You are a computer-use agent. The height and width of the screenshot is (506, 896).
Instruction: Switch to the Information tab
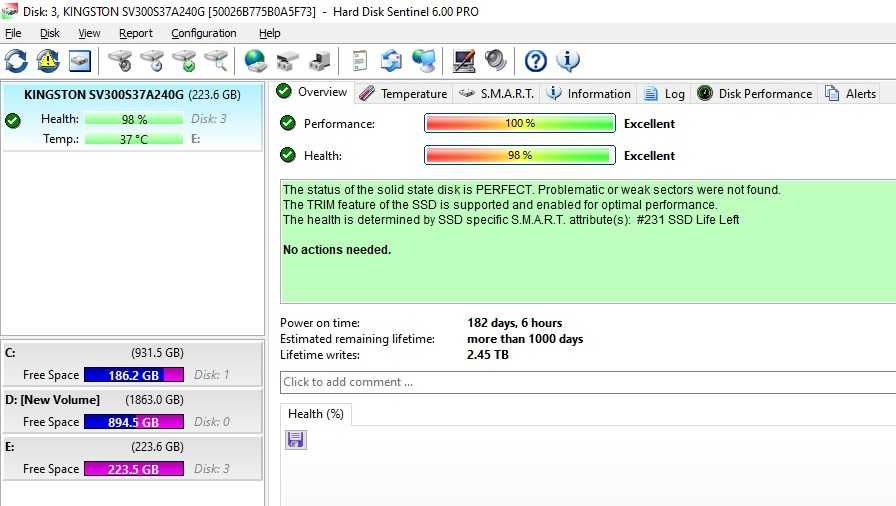point(589,94)
